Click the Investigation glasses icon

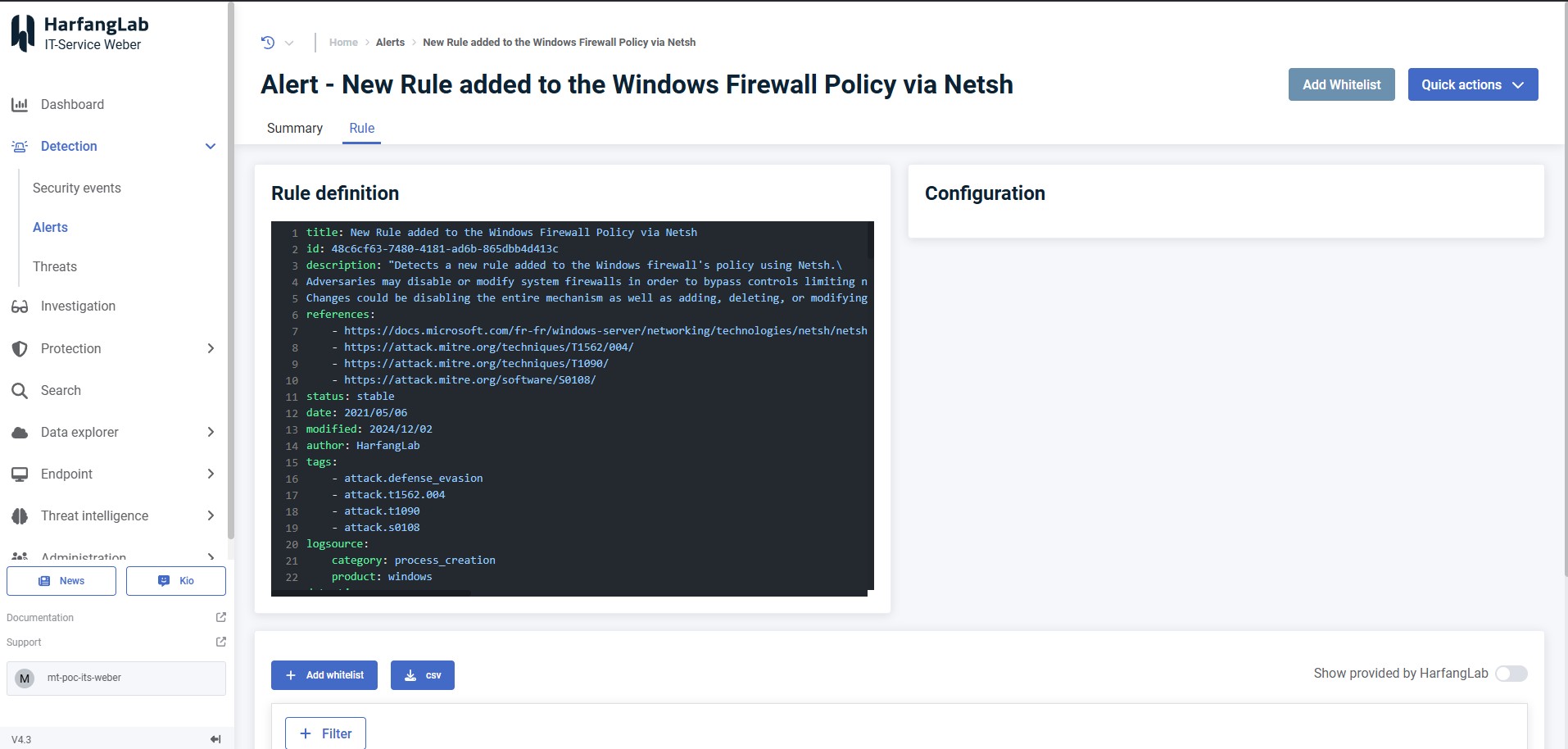pos(20,306)
